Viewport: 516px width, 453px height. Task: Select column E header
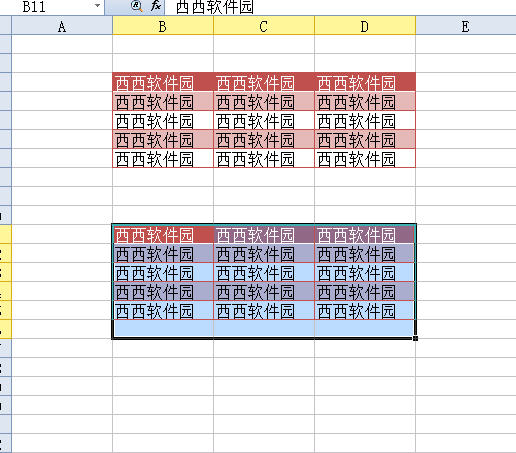[466, 26]
